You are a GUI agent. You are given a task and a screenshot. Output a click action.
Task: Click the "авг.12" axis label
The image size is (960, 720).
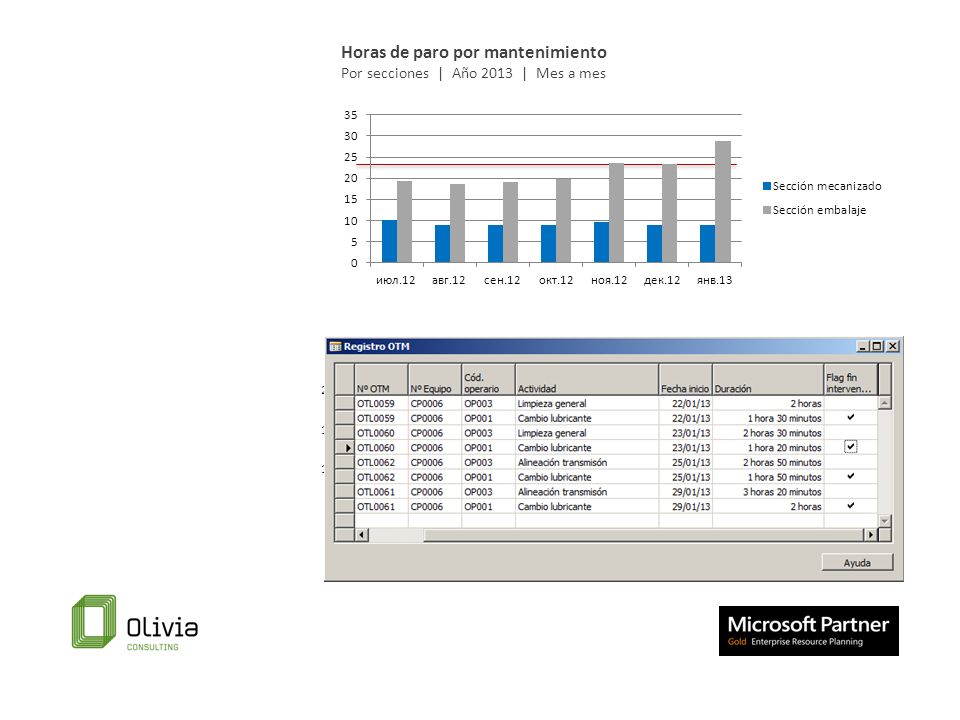tap(449, 280)
